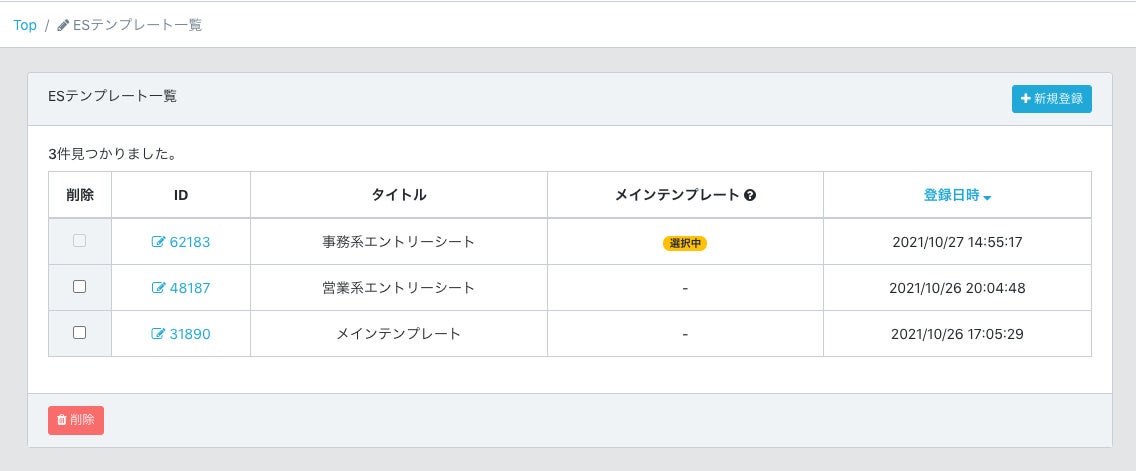Sort by the 登録日時 column header
The height and width of the screenshot is (471, 1136).
pyautogui.click(x=951, y=196)
